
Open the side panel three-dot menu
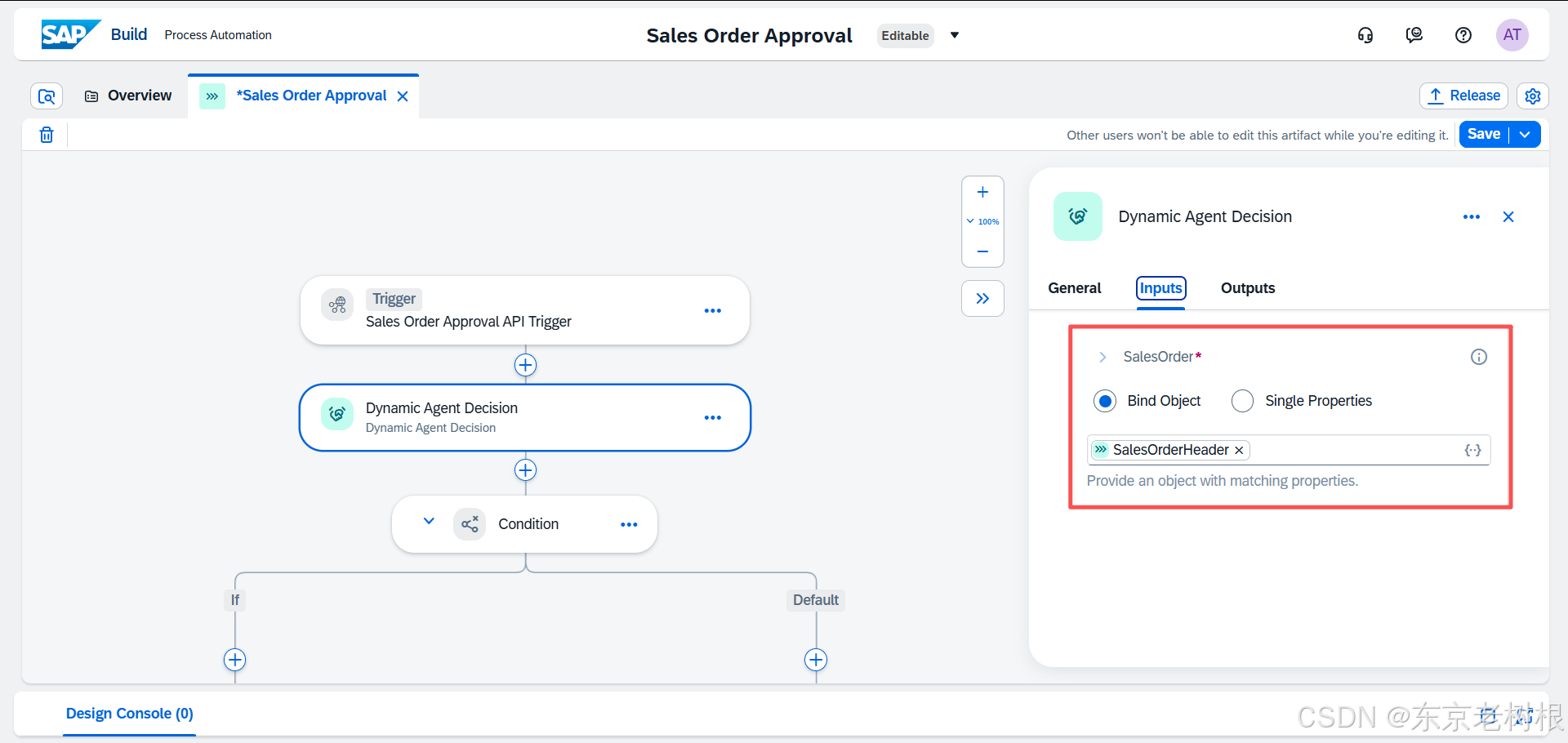click(x=1472, y=217)
